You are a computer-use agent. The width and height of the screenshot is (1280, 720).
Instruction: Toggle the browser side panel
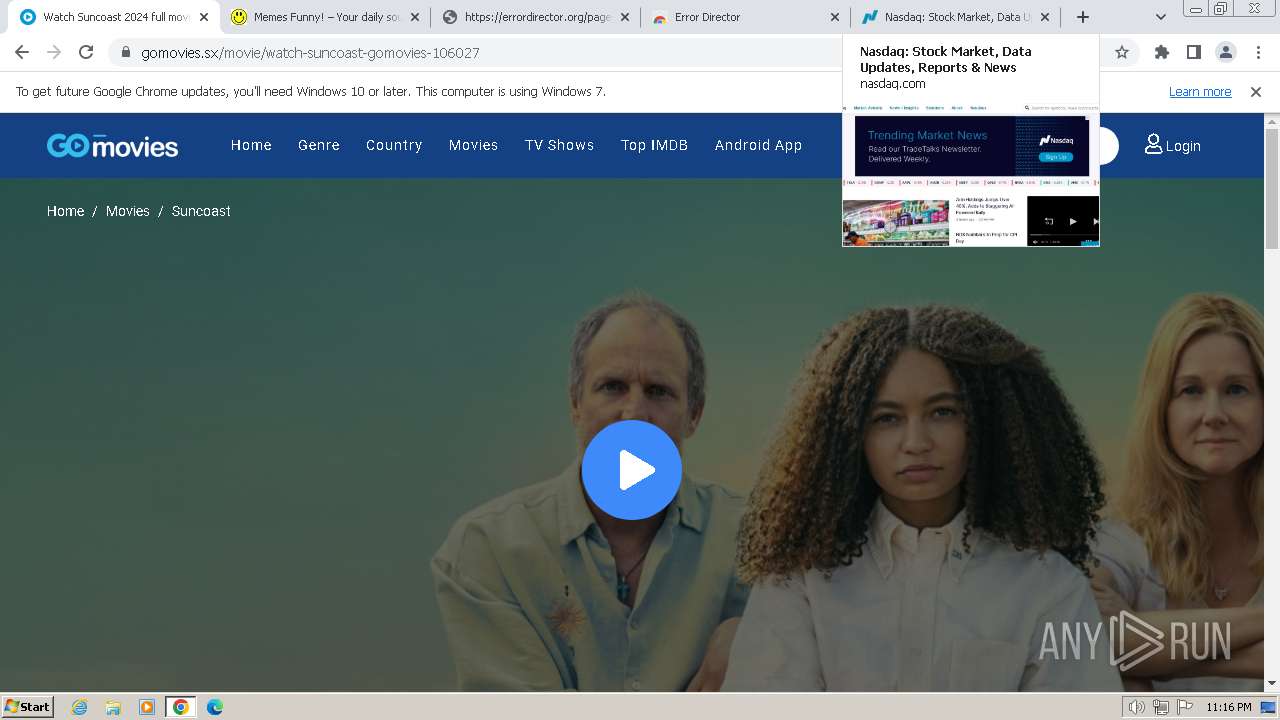[x=1193, y=52]
